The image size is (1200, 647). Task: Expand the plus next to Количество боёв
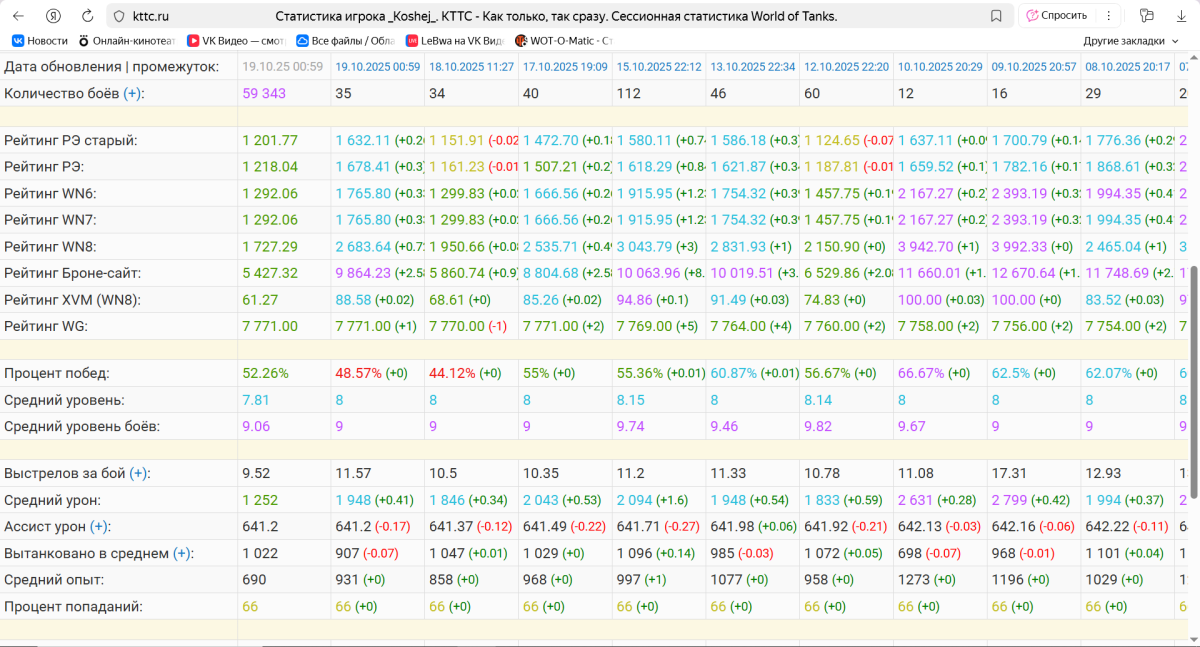(x=132, y=93)
